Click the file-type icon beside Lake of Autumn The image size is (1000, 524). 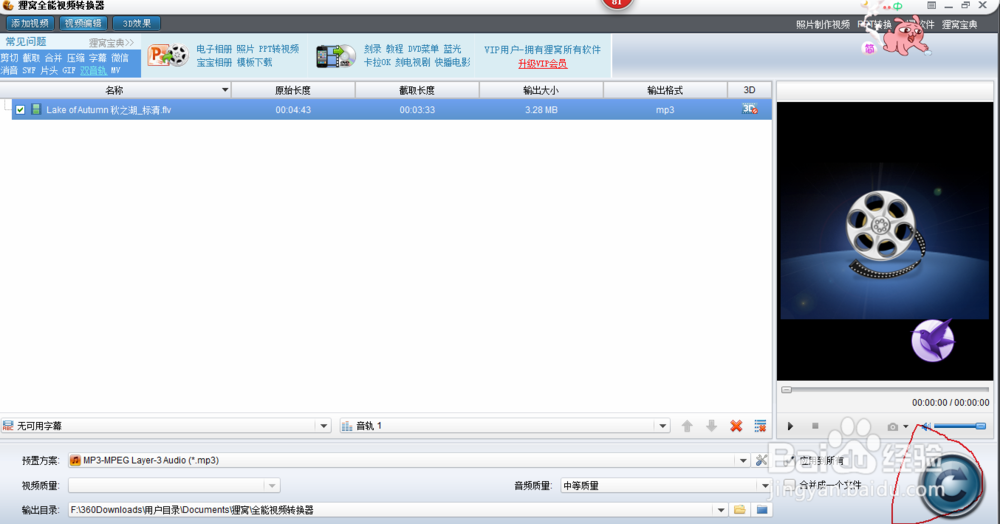click(36, 110)
